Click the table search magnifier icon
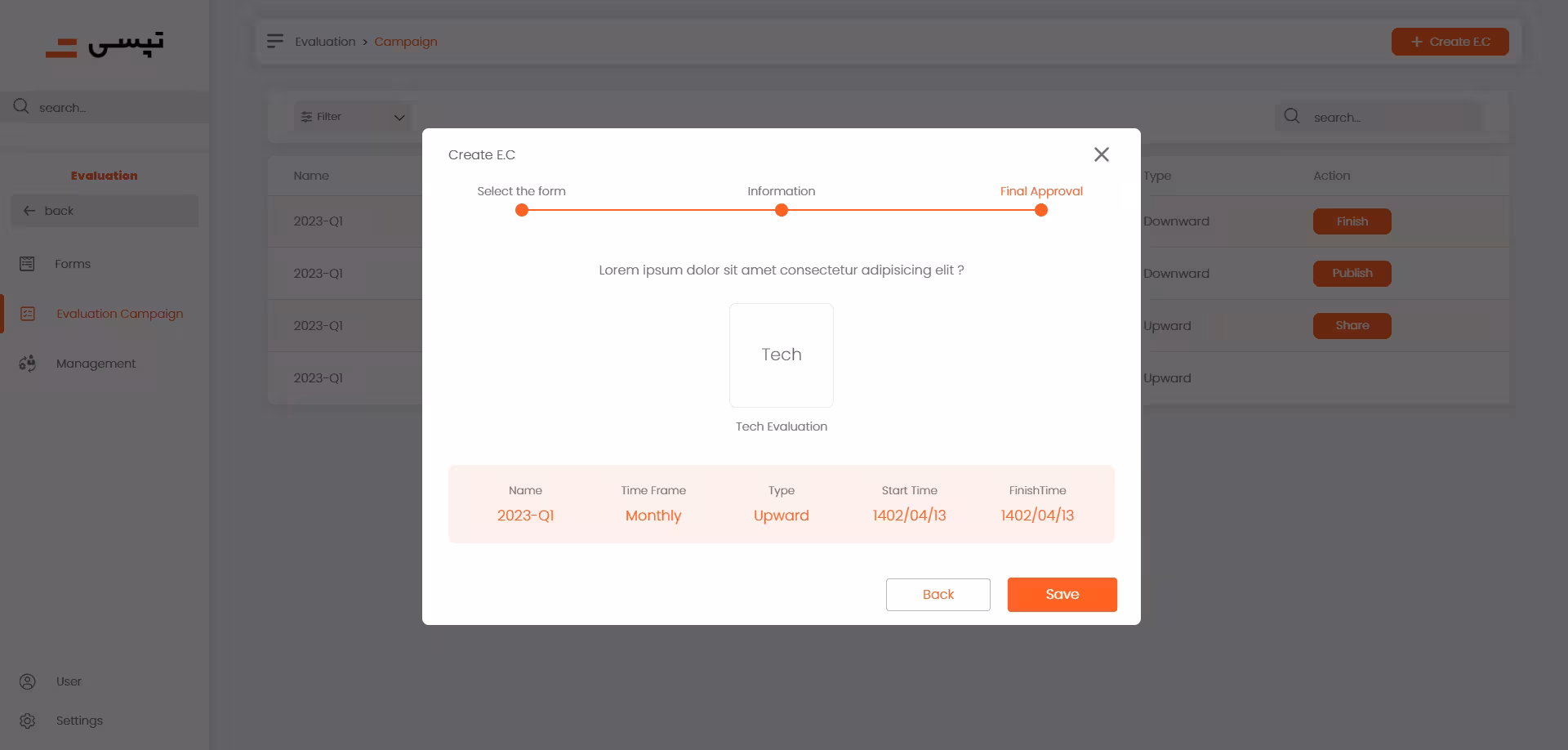The height and width of the screenshot is (750, 1568). click(x=1292, y=116)
